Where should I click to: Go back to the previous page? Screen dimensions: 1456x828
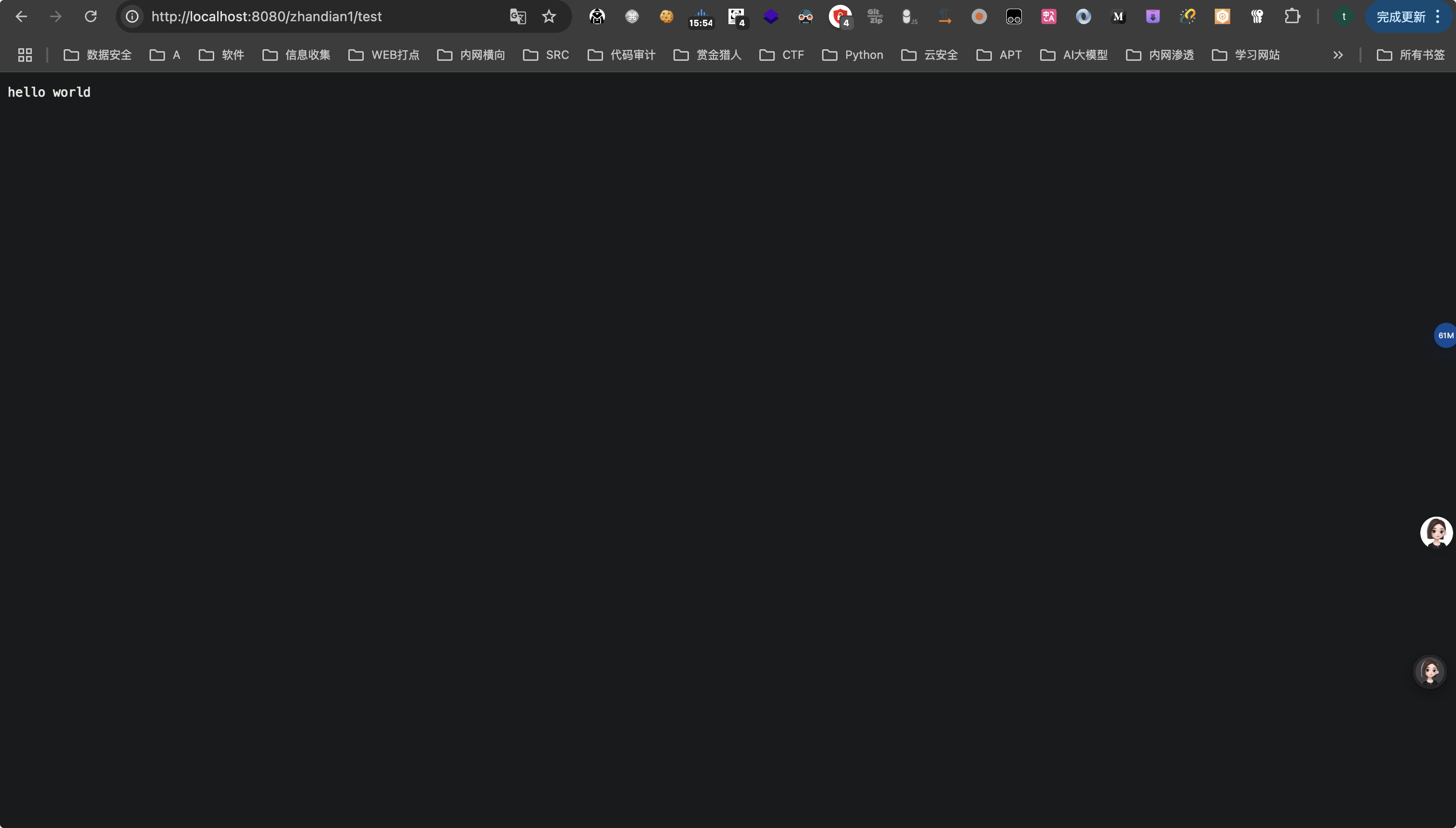(x=22, y=16)
